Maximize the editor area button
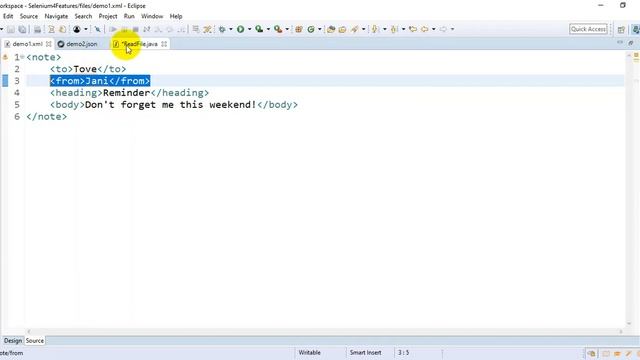The width and height of the screenshot is (640, 360). point(631,43)
